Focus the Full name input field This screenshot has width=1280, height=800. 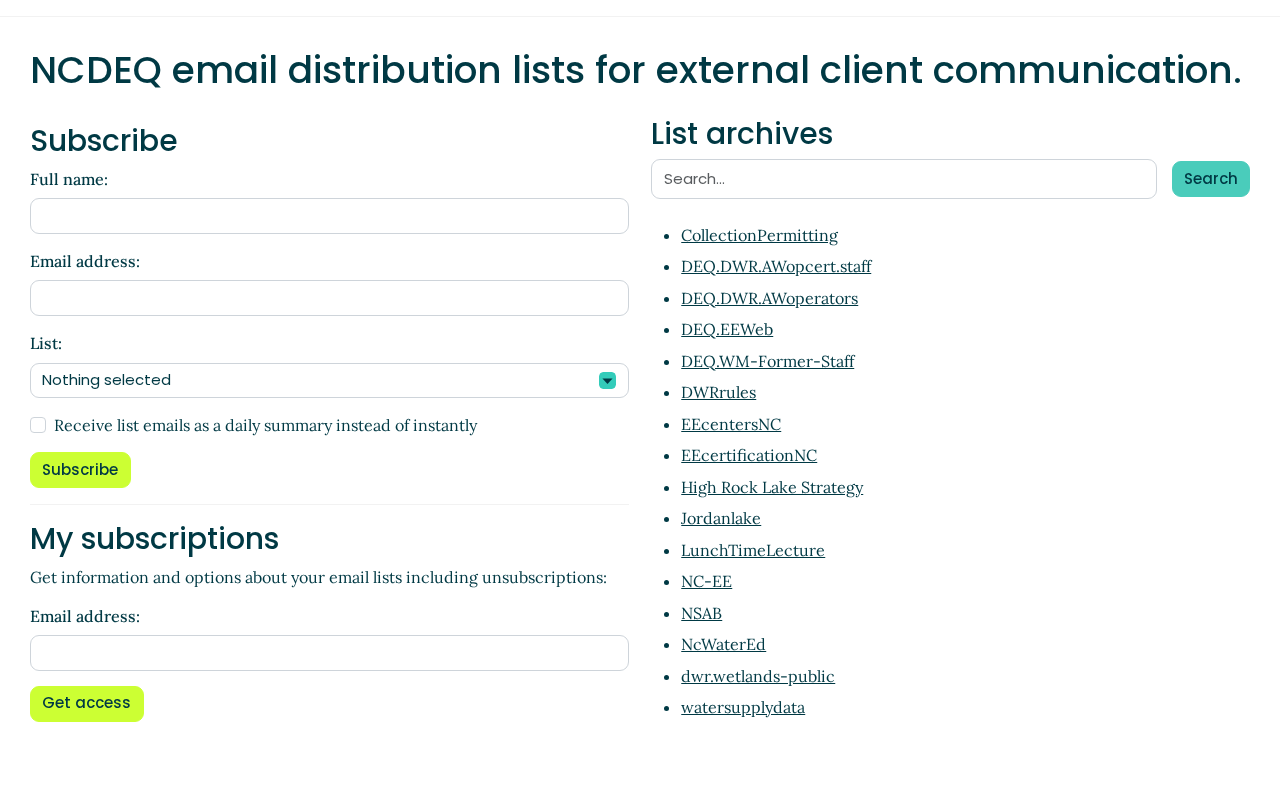pos(329,216)
